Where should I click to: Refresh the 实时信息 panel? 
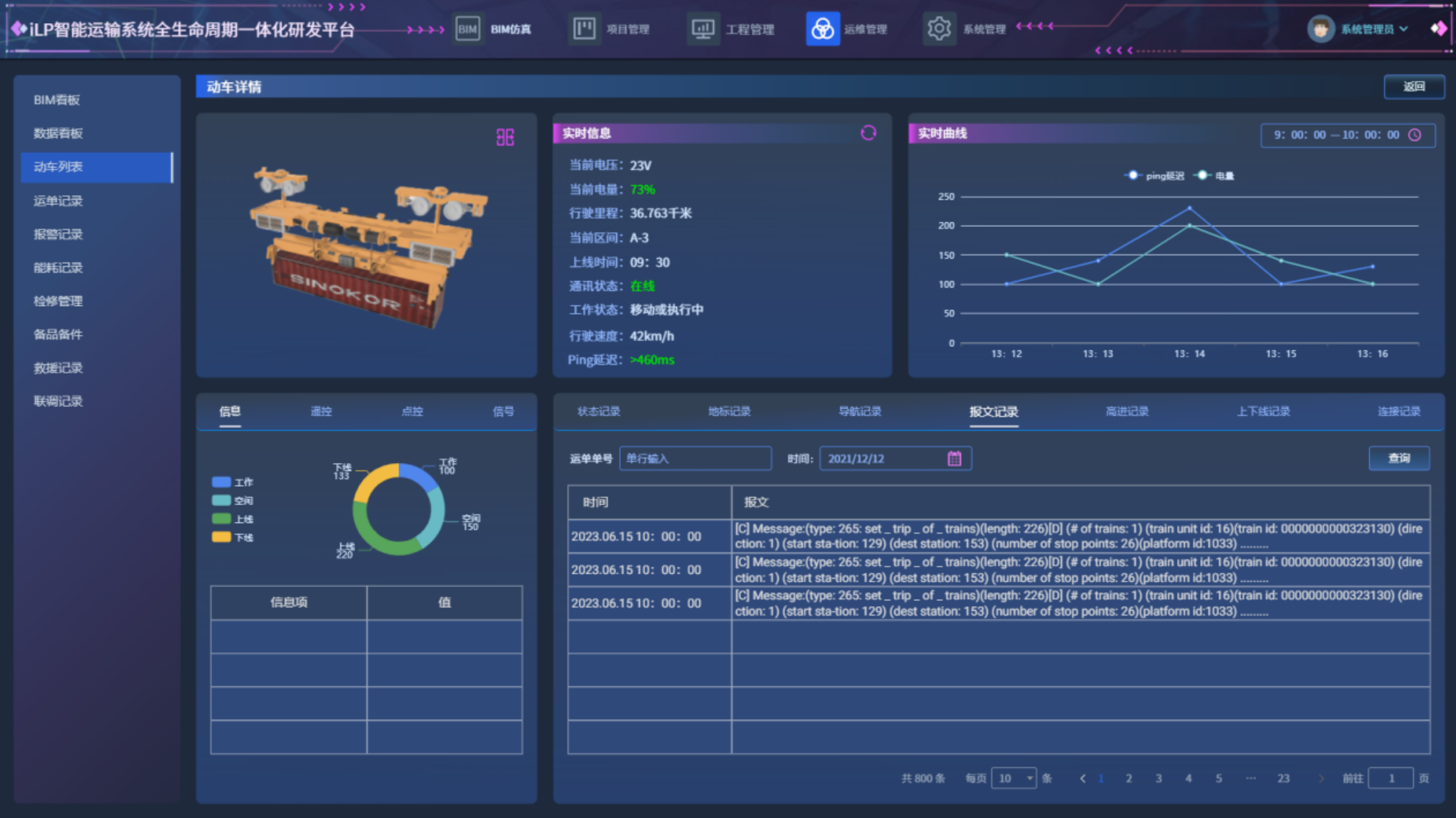(868, 133)
